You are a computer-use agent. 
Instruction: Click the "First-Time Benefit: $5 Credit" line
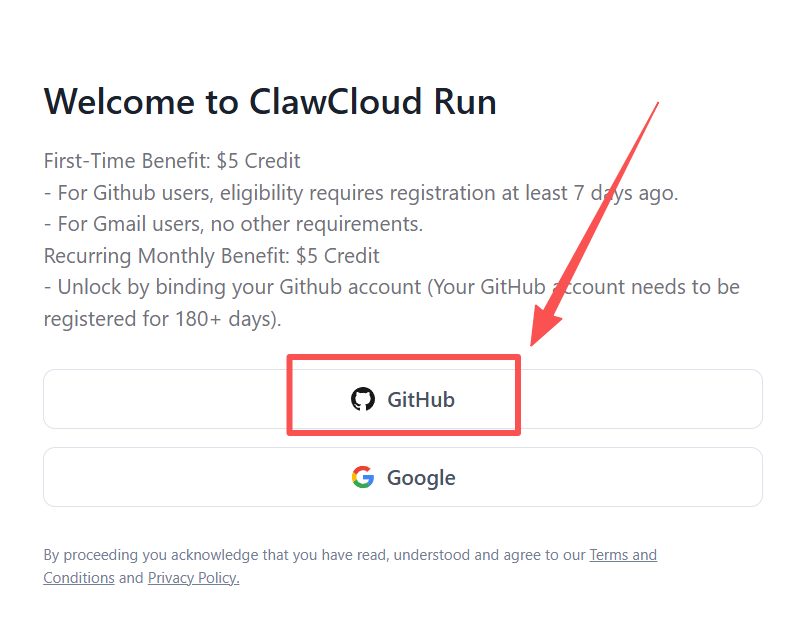(172, 161)
